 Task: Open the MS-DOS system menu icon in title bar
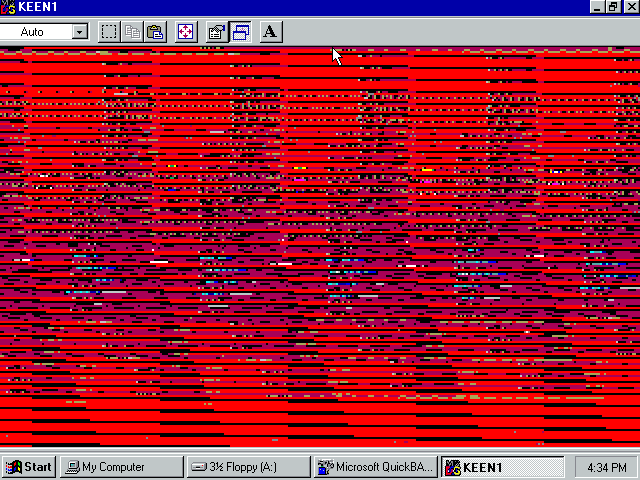coord(8,7)
